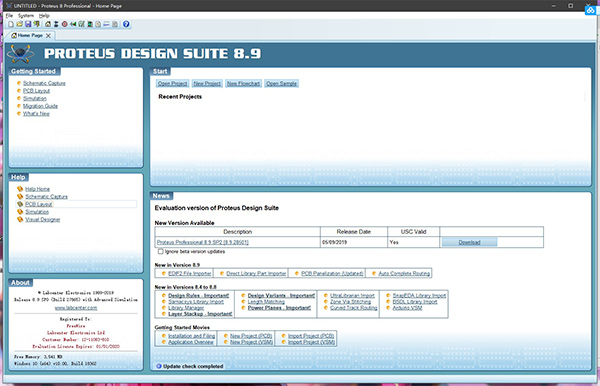This screenshot has width=600, height=386.
Task: Click the Home Page house icon in toolbar
Action: pos(48,24)
